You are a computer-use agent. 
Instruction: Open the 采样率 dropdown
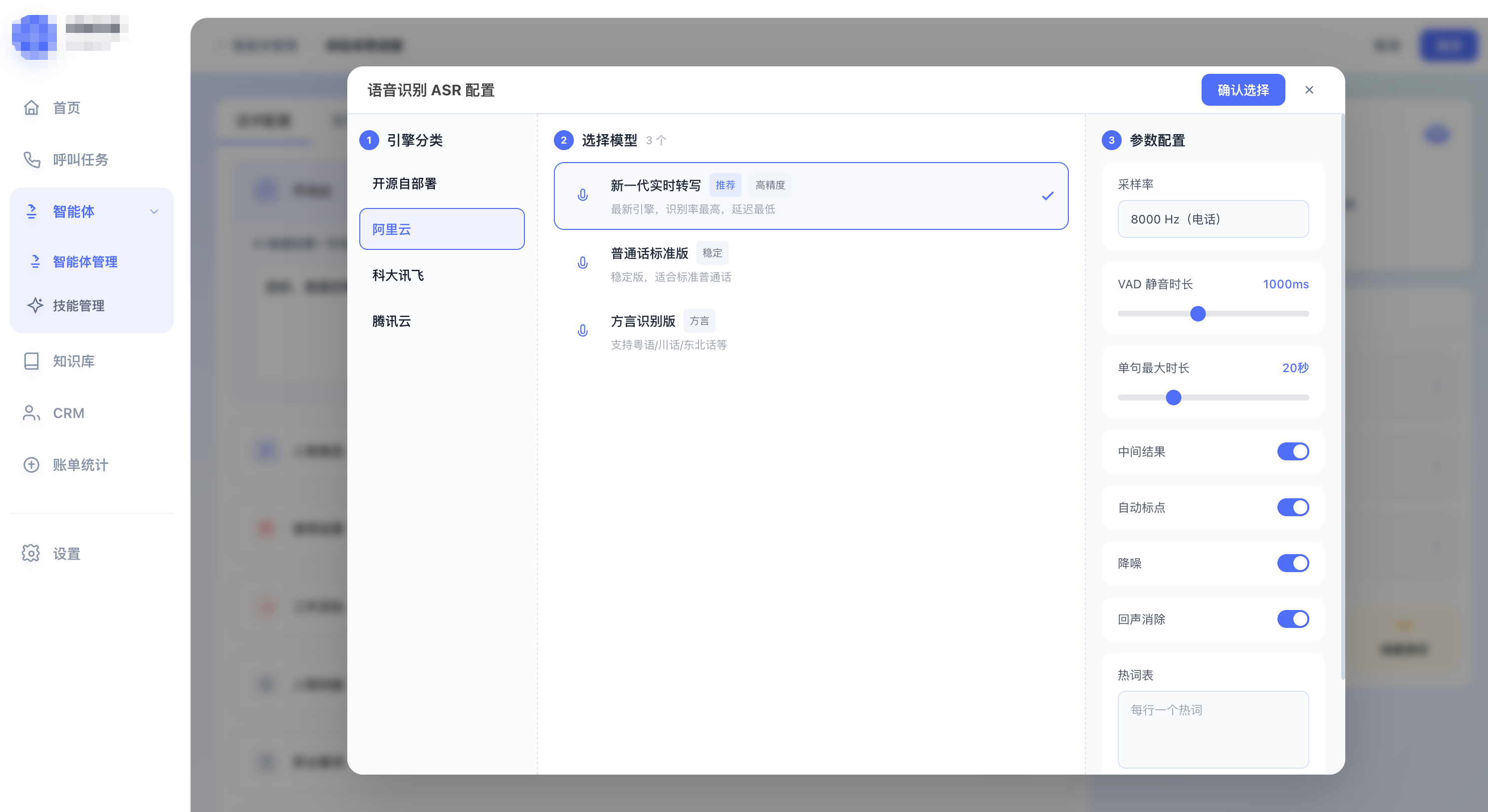pos(1213,219)
